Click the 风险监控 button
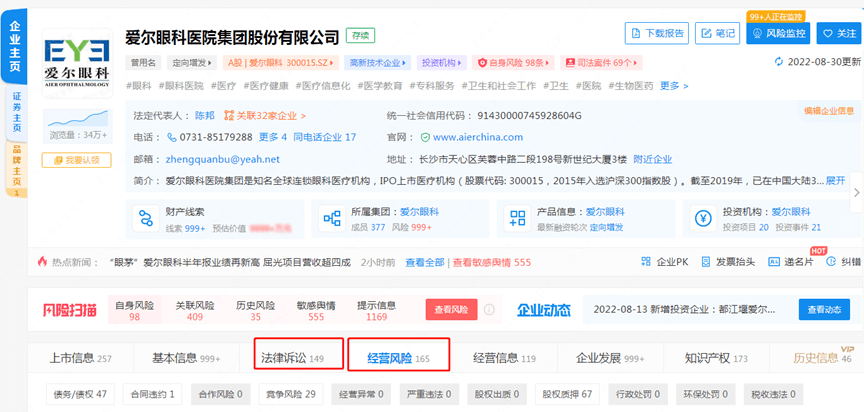This screenshot has height=412, width=864. pos(778,34)
